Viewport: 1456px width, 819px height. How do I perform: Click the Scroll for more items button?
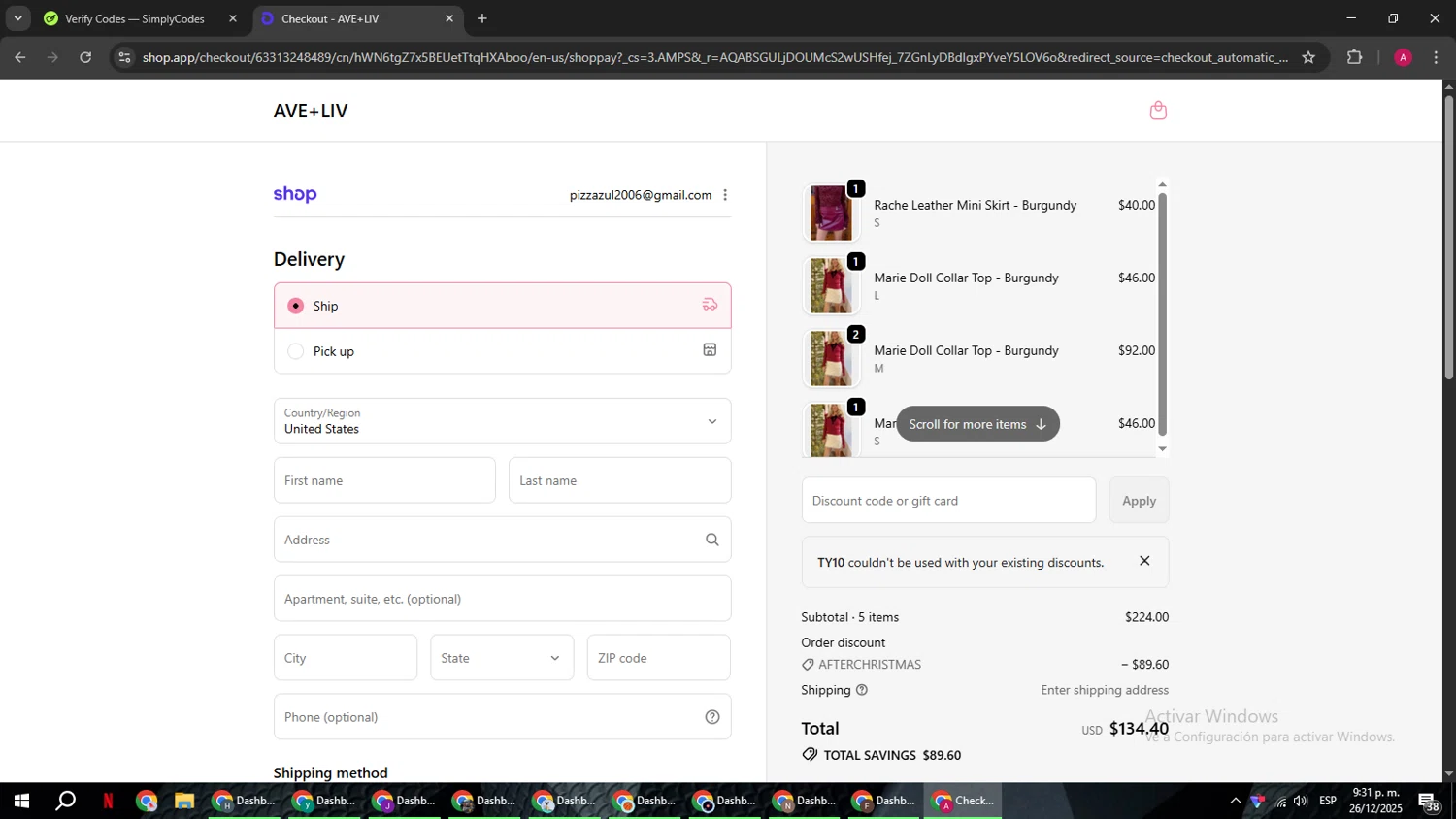tap(977, 424)
